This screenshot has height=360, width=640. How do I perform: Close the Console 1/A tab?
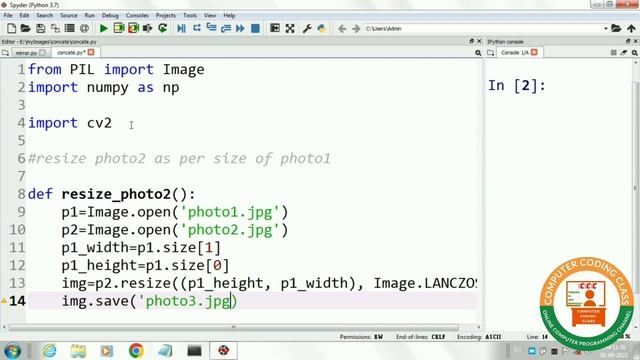(534, 52)
